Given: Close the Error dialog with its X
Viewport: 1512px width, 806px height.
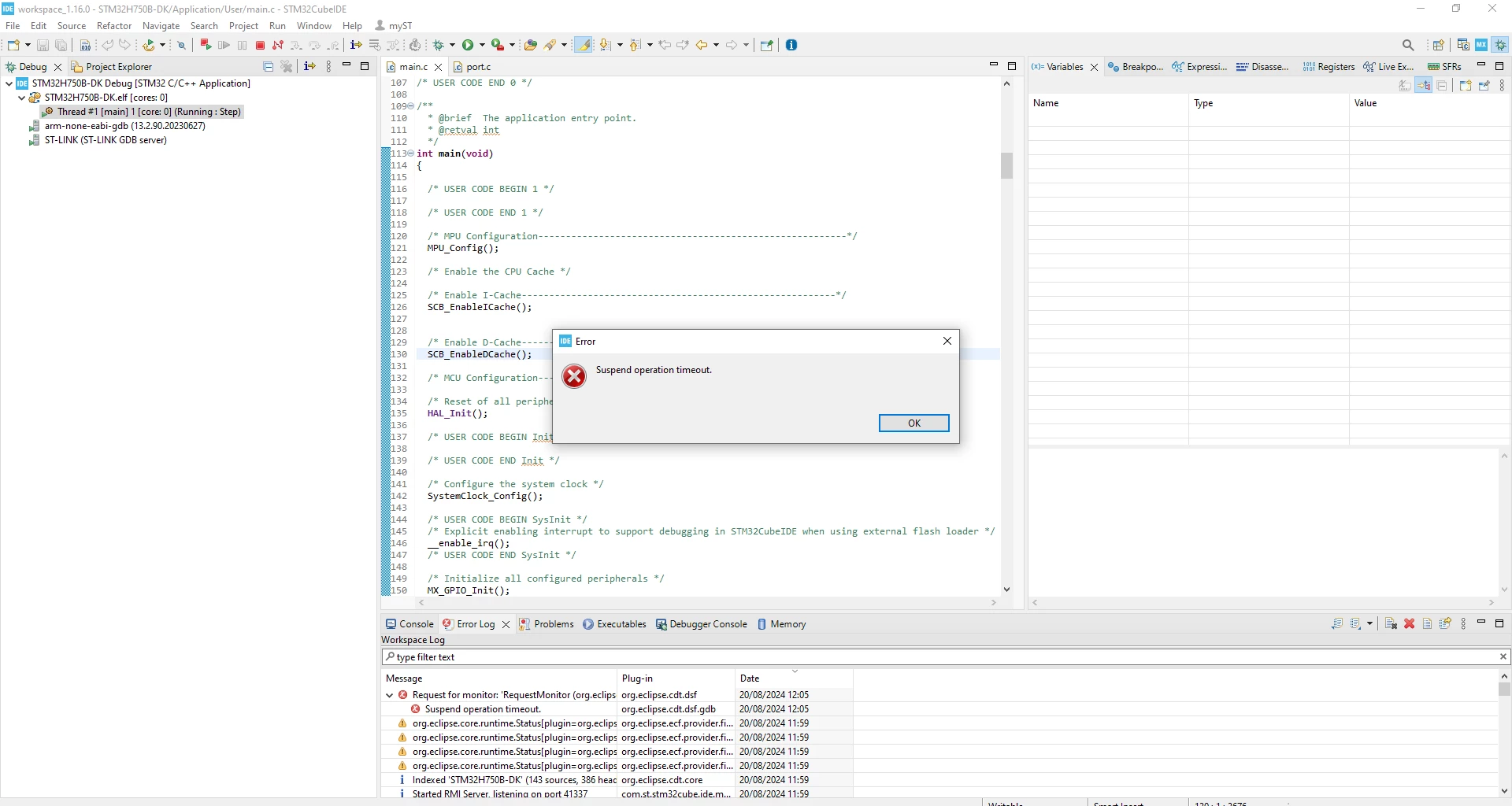Looking at the screenshot, I should coord(947,341).
